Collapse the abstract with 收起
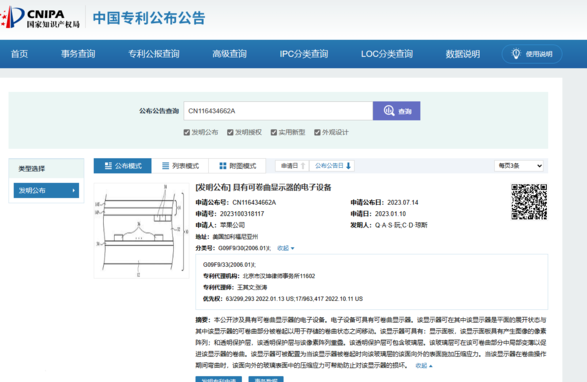 tap(424, 366)
